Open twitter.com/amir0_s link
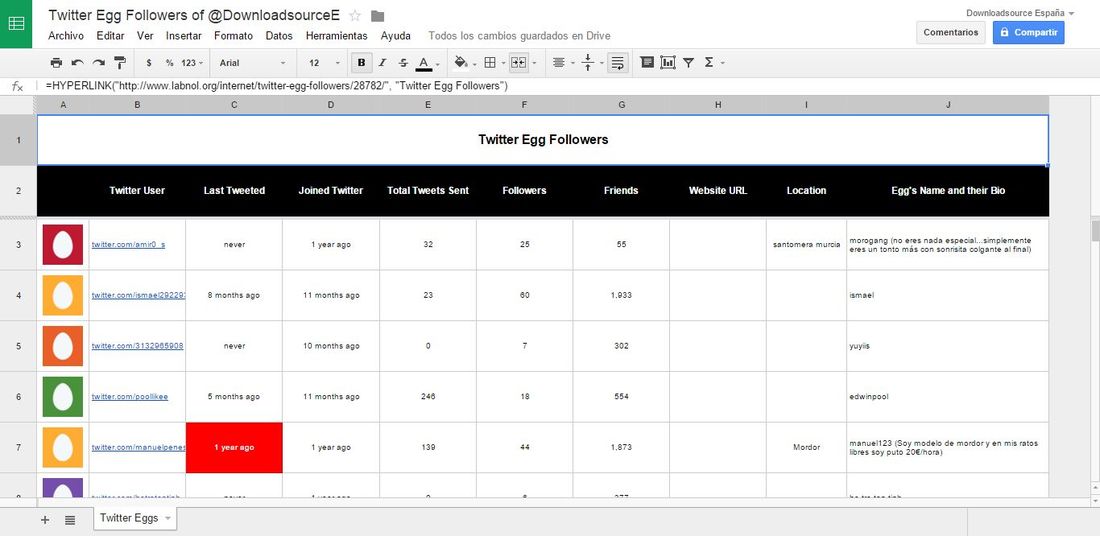The height and width of the screenshot is (536, 1100). click(128, 245)
